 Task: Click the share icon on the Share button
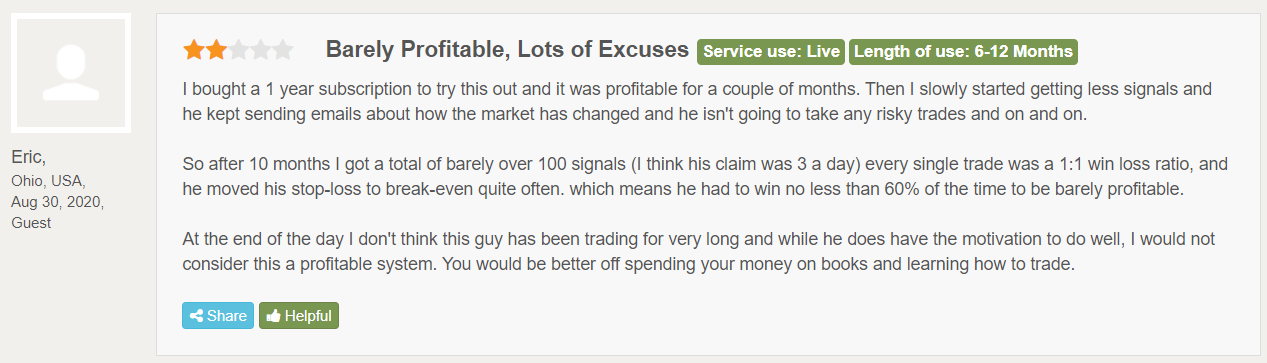tap(197, 316)
